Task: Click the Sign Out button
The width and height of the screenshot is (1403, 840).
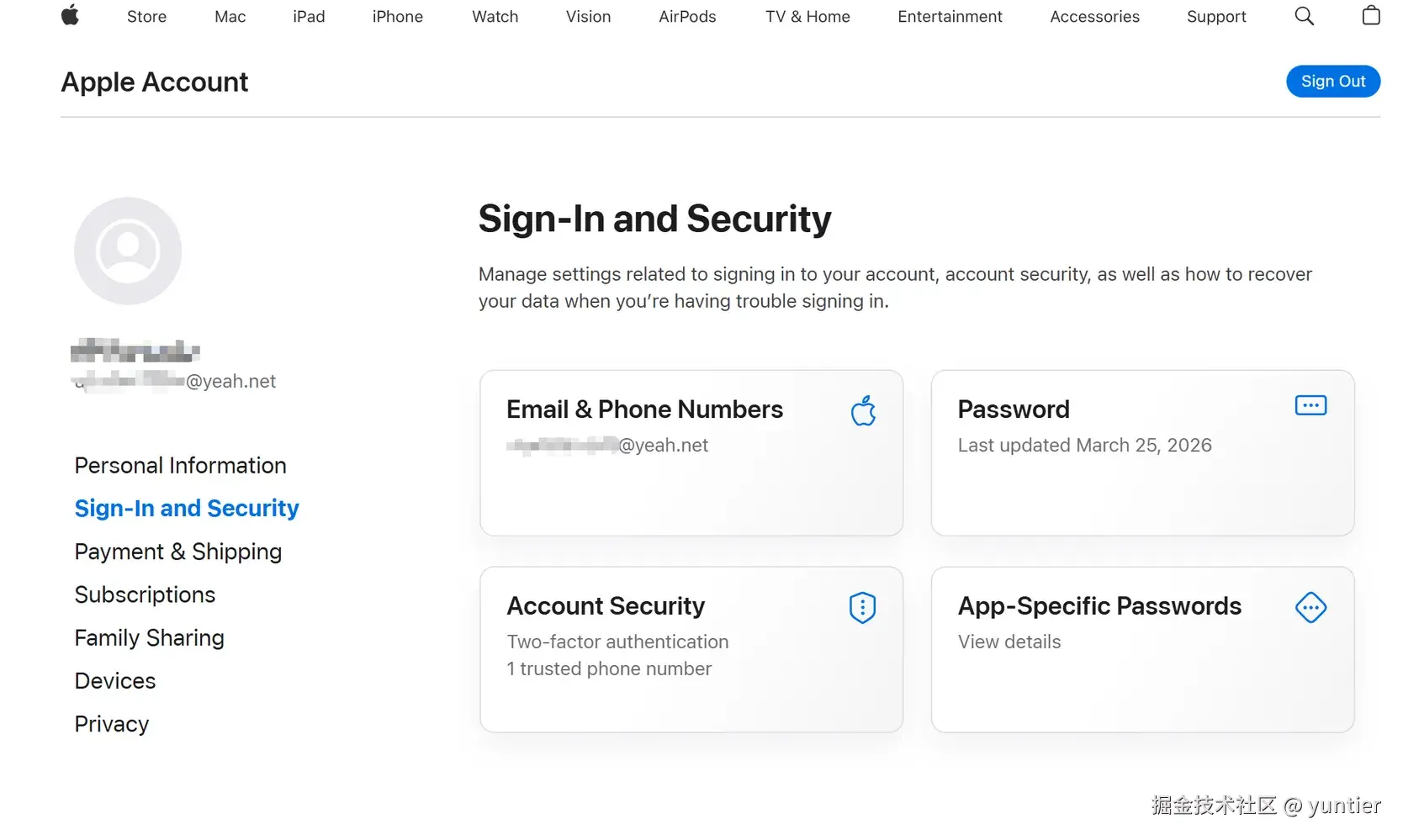Action: 1333,81
